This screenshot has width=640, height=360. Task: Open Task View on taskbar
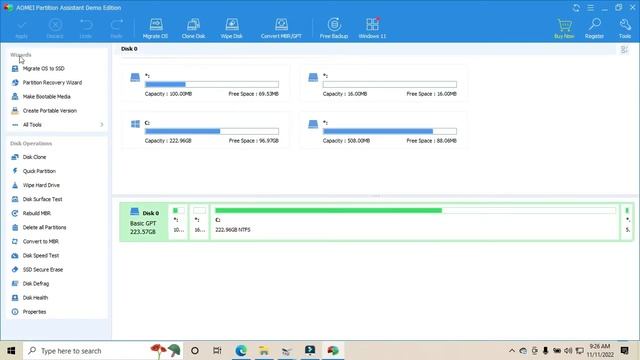(x=217, y=351)
